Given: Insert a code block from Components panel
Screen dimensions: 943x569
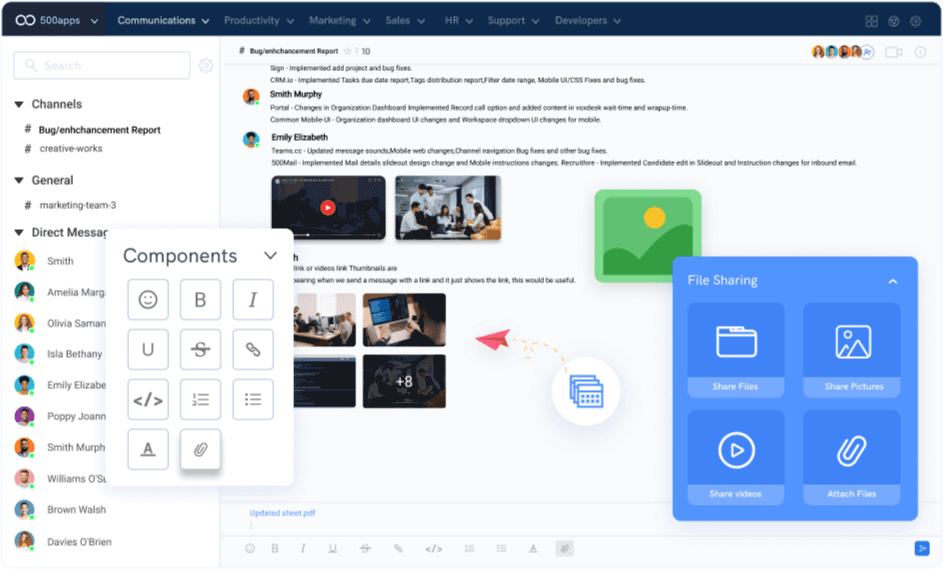Looking at the screenshot, I should [x=148, y=399].
